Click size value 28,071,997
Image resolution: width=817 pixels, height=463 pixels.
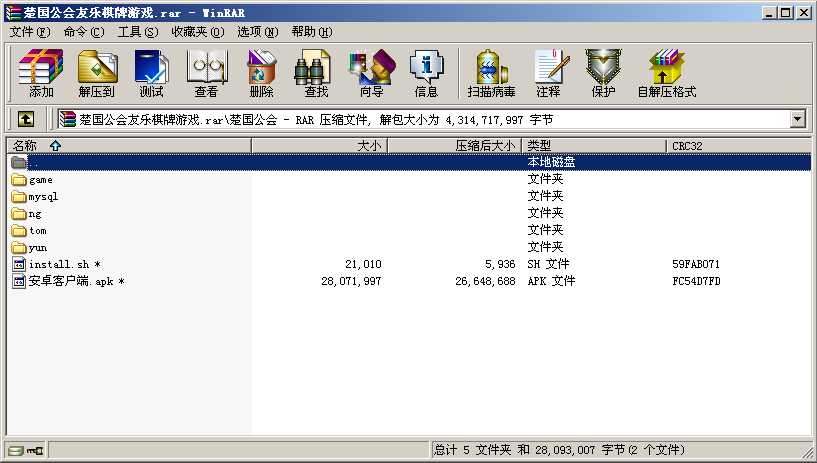(351, 282)
